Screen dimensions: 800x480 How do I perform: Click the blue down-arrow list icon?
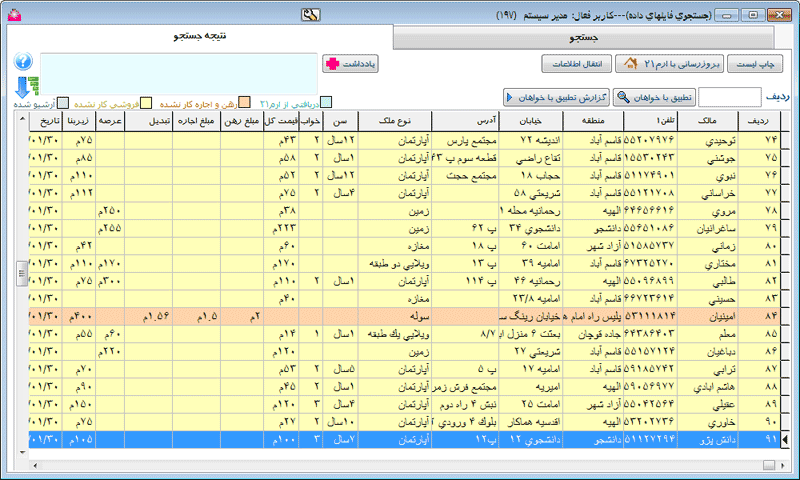click(x=26, y=87)
